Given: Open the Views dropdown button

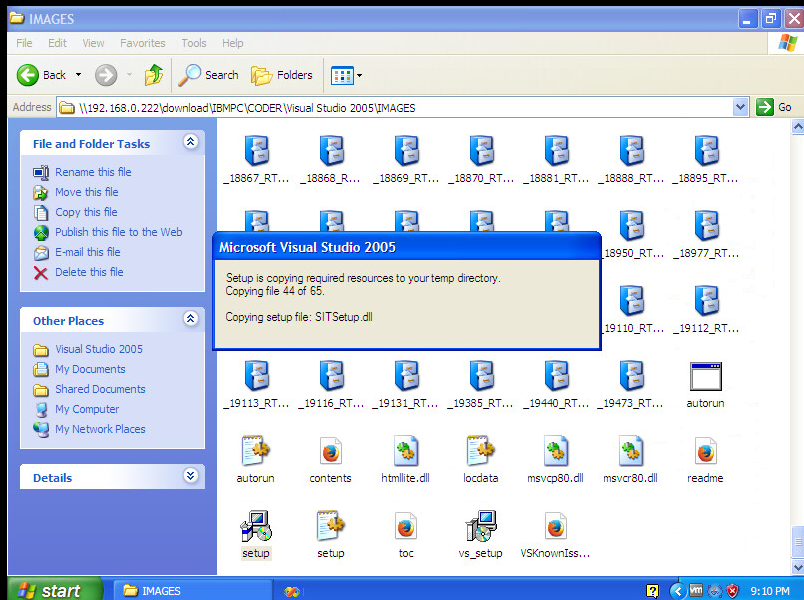Looking at the screenshot, I should tap(346, 75).
